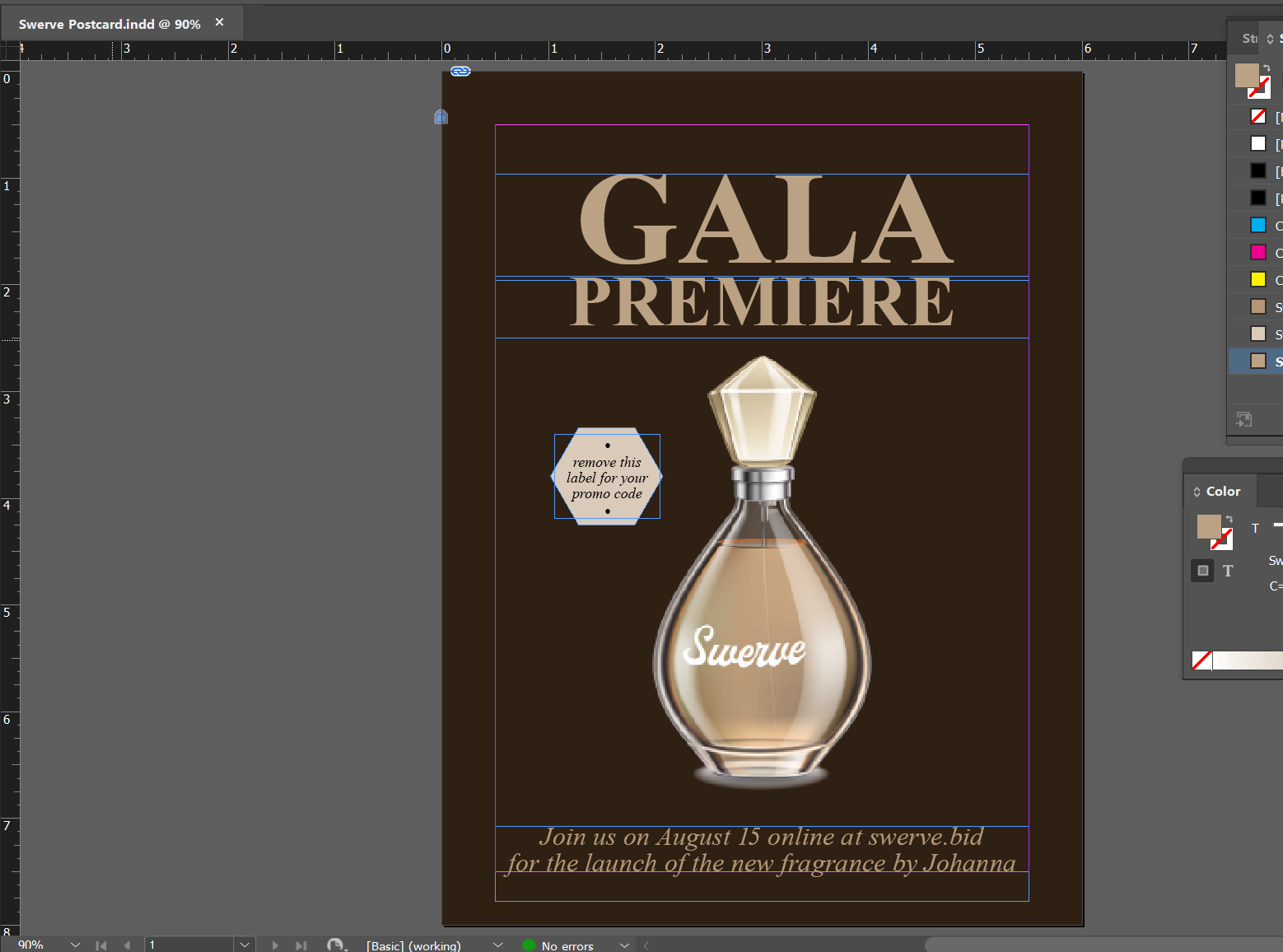Select the light beige swatch
The width and height of the screenshot is (1283, 952).
[x=1257, y=334]
